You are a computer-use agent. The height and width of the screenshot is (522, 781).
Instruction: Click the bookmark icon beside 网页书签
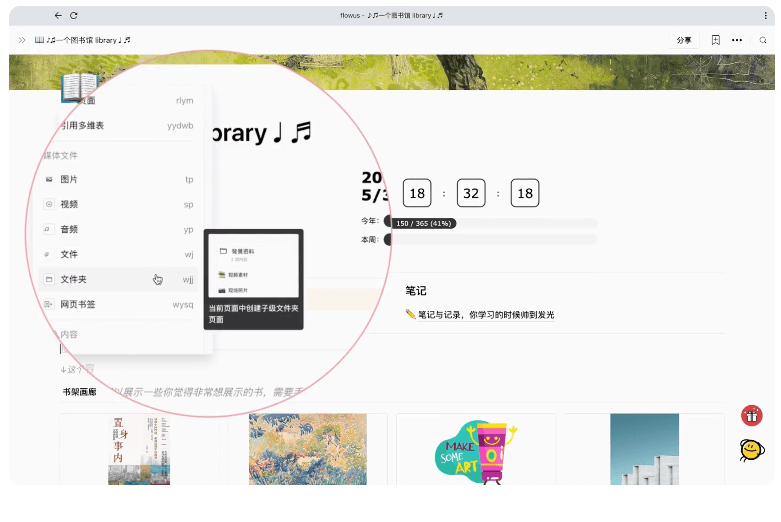48,304
